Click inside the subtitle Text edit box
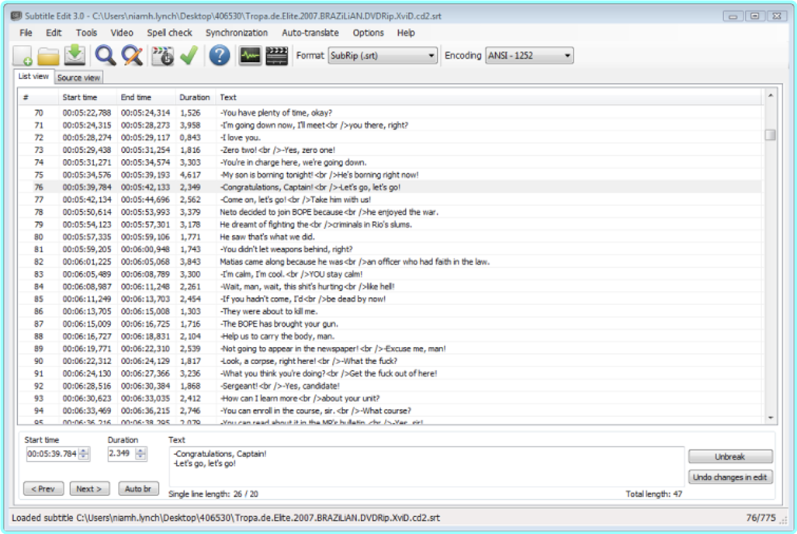This screenshot has height=534, width=797. (426, 466)
